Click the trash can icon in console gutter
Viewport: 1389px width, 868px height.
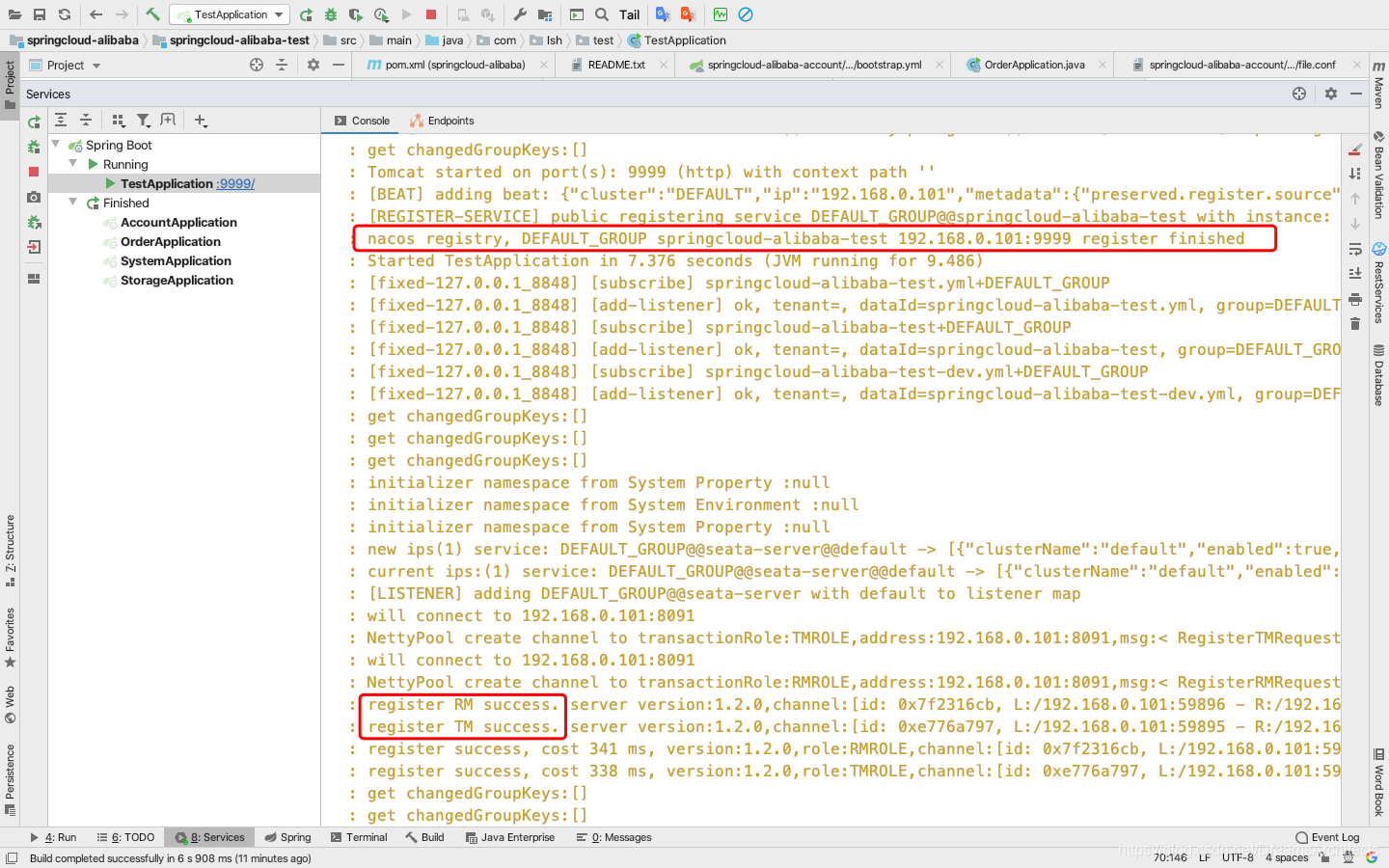point(1355,324)
